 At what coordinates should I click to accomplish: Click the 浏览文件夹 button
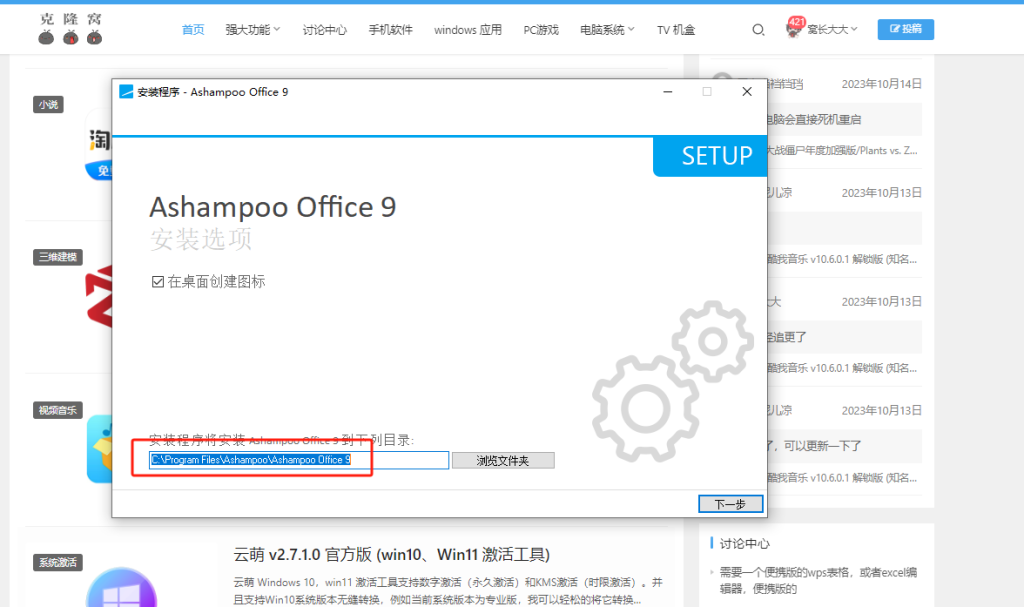(x=503, y=461)
